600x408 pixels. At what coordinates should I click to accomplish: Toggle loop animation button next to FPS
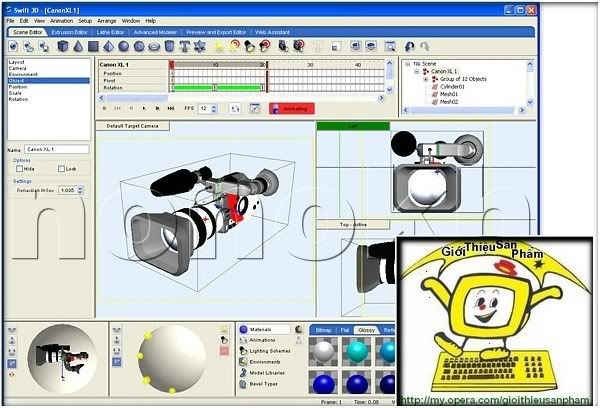[x=235, y=109]
